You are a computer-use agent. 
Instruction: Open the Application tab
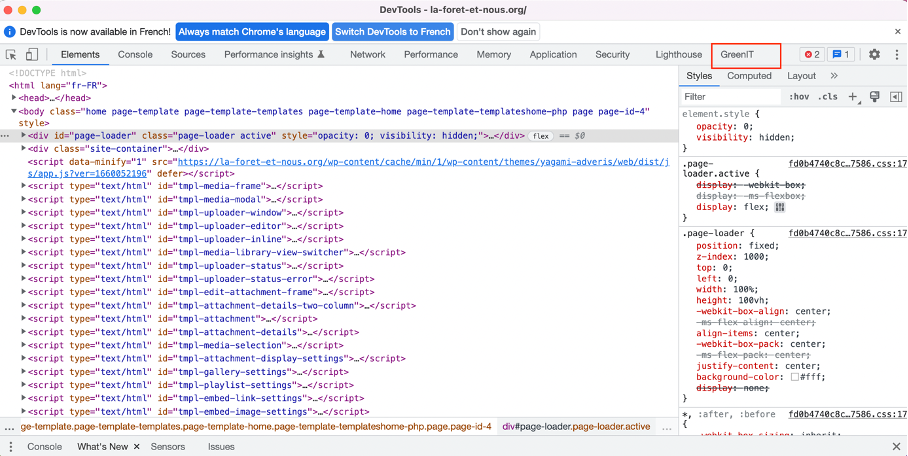tap(553, 54)
